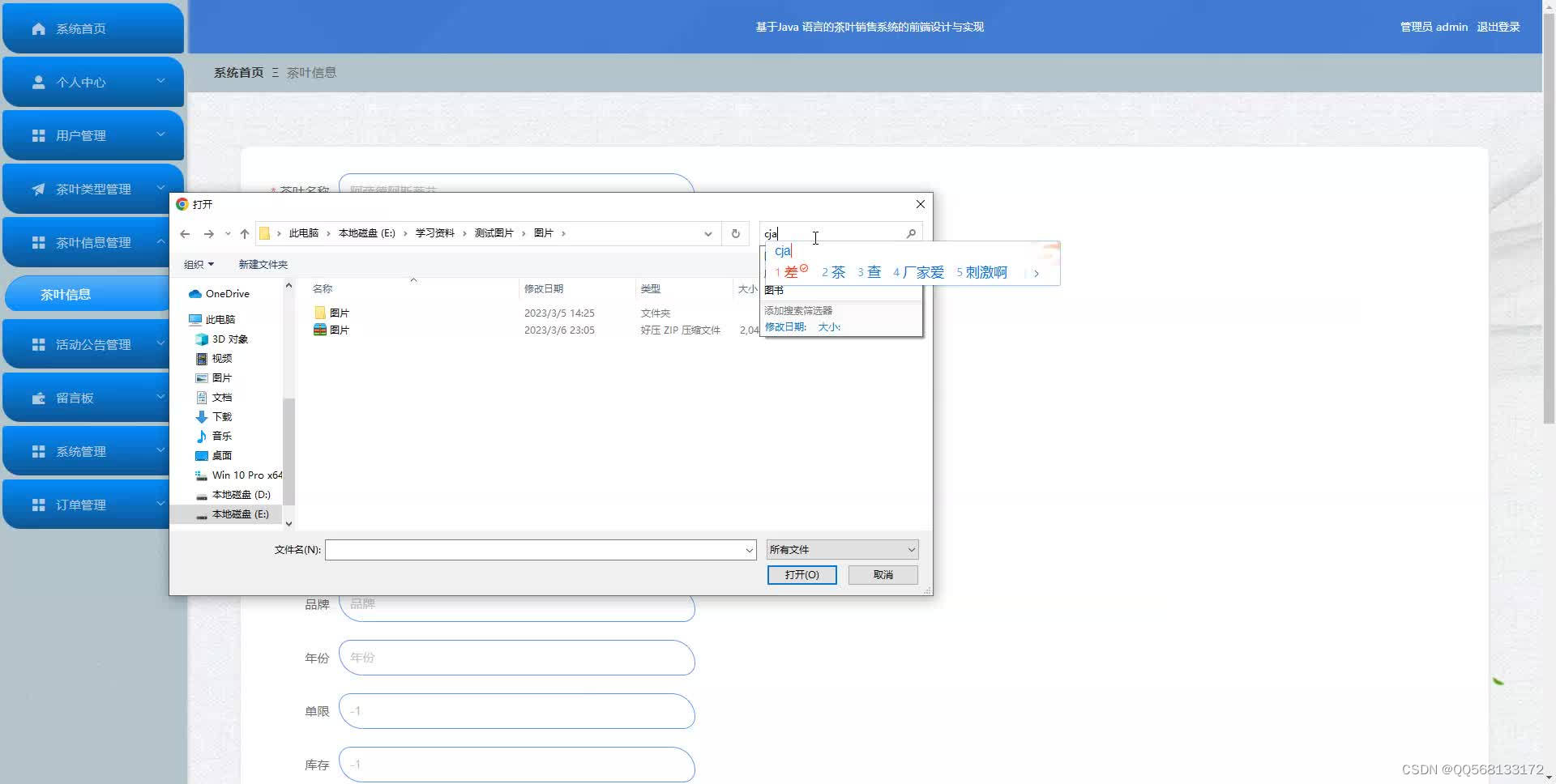Expand 活动公告管理 sidebar menu
Screen dimensions: 1556x784
160,343
